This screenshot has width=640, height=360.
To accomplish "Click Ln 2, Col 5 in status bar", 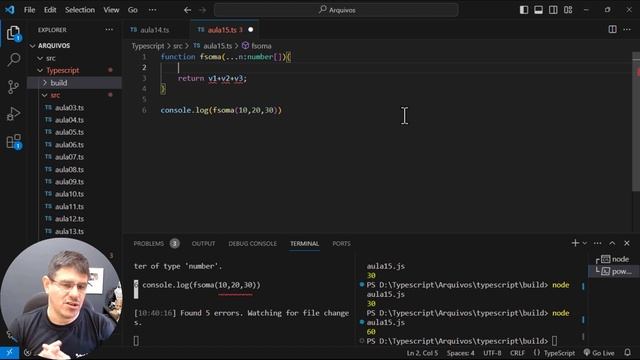I will pos(422,353).
